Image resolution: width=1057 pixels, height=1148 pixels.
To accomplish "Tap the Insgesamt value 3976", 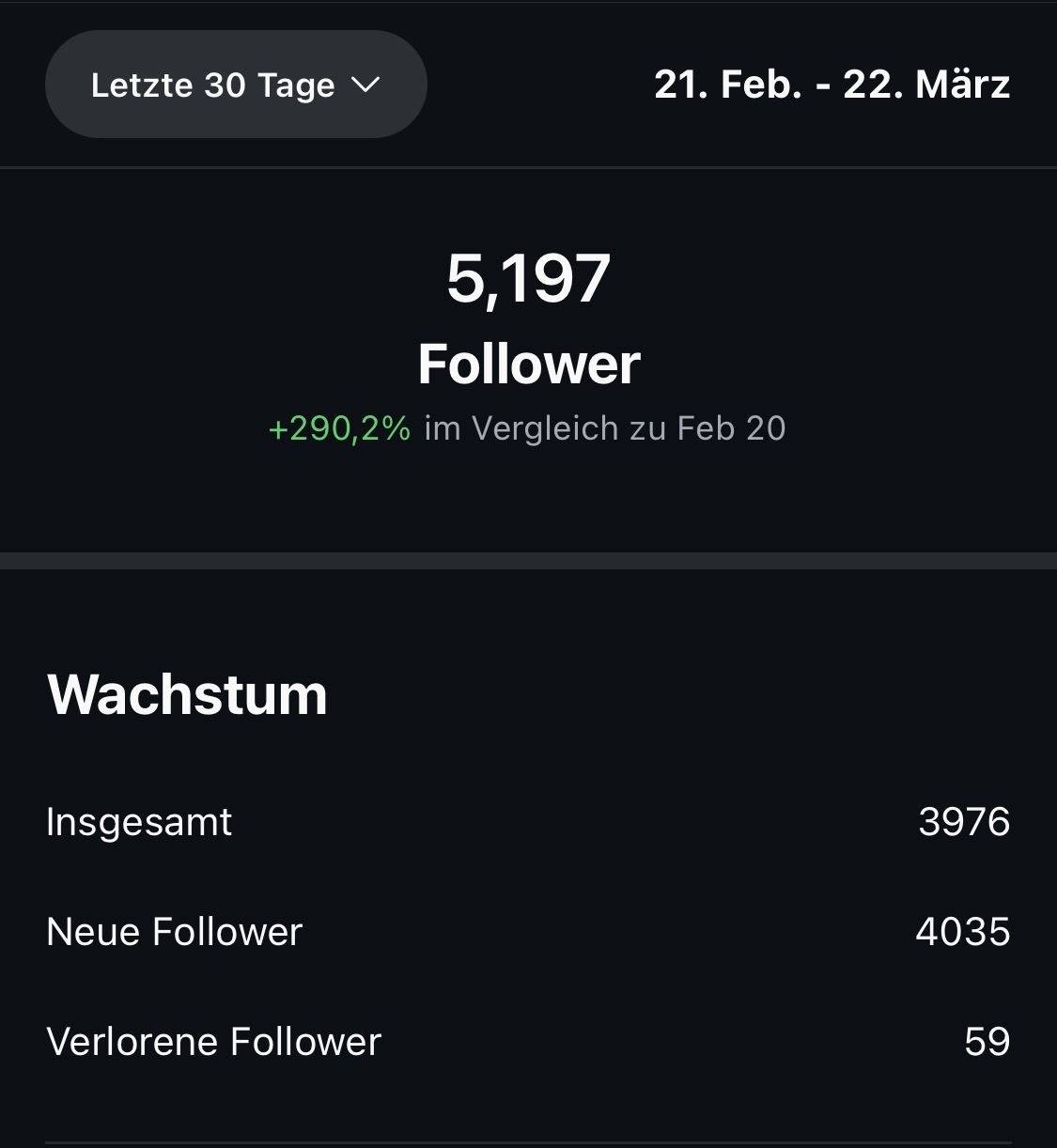I will pos(964,822).
